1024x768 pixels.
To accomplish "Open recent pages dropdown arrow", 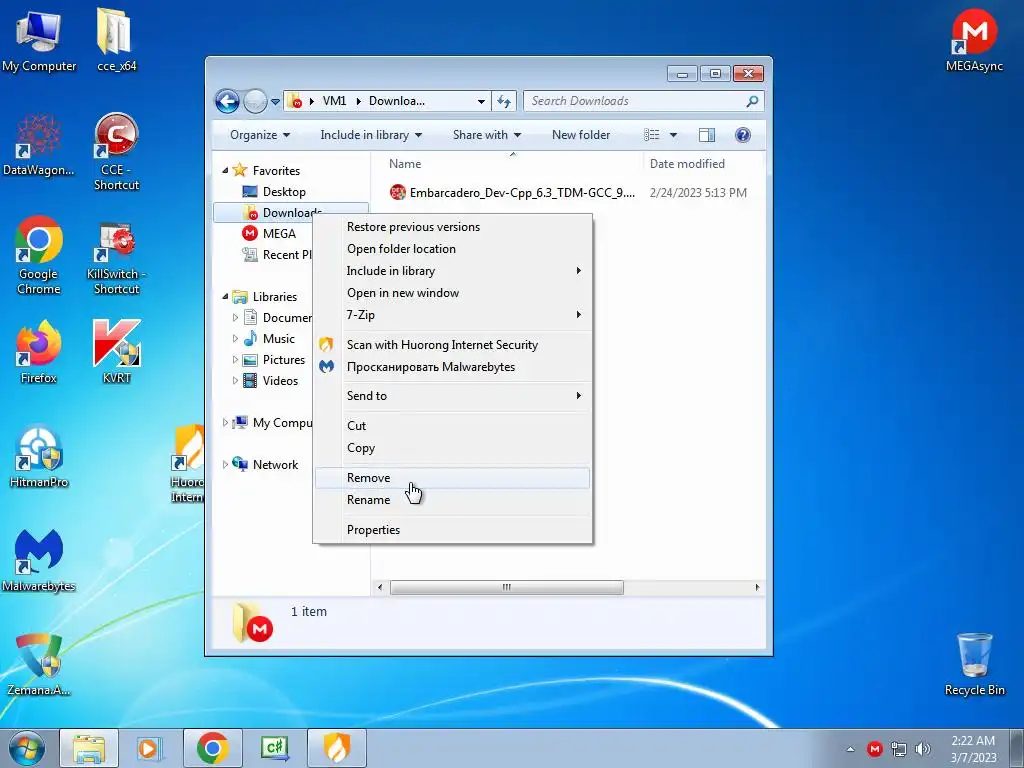I will coord(276,102).
